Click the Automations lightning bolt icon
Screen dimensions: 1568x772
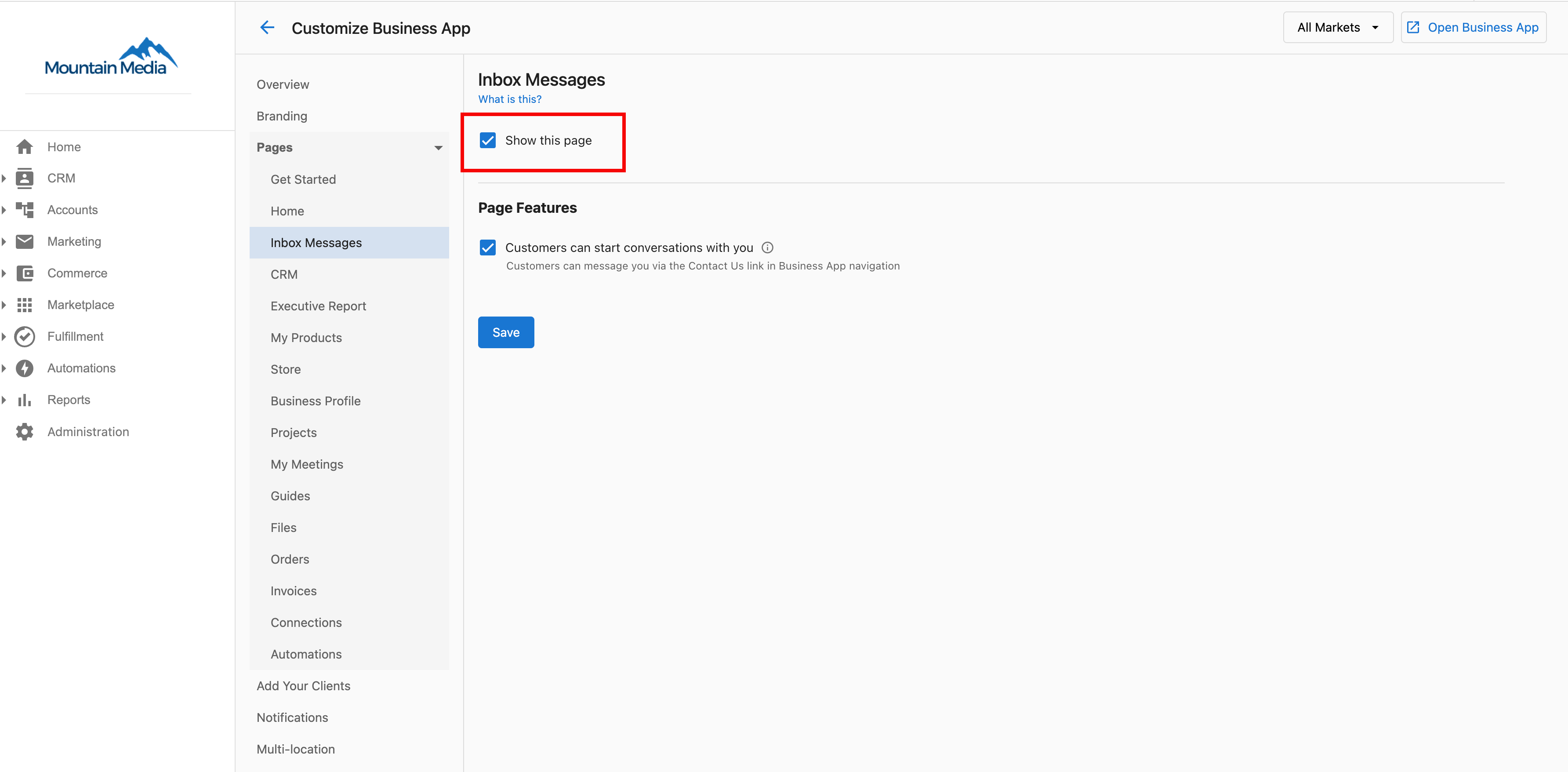point(24,368)
